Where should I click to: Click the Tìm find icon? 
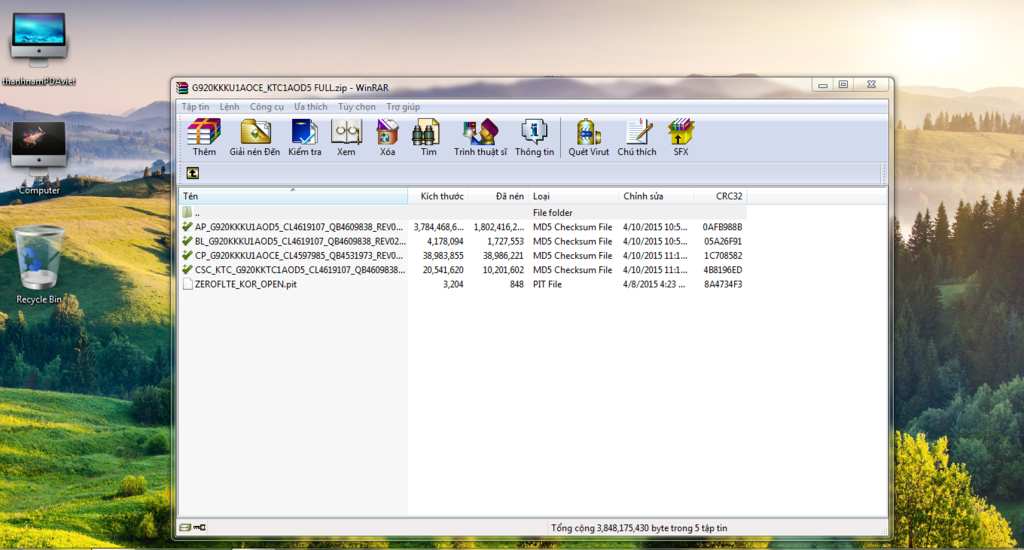428,137
